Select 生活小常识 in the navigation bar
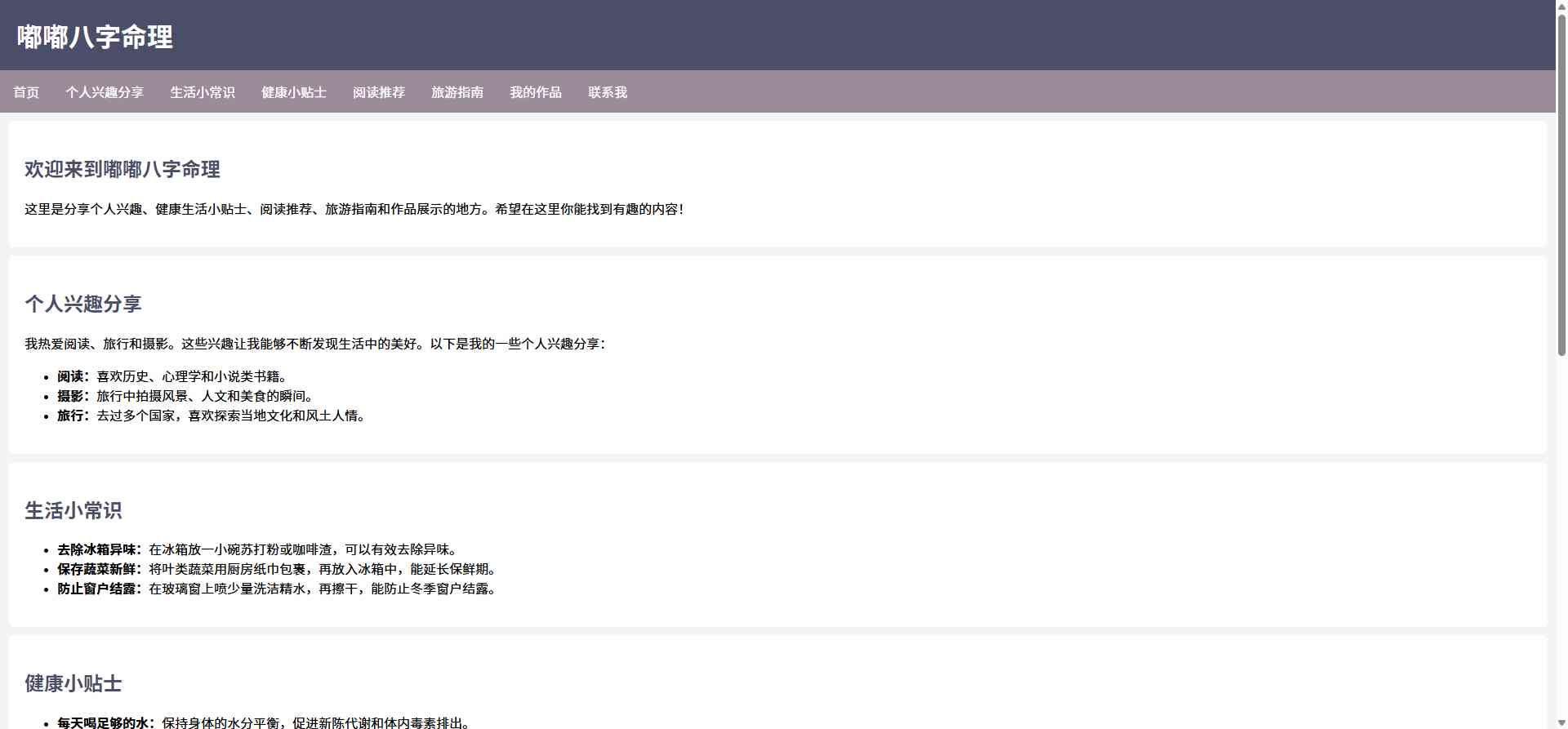 [x=203, y=92]
